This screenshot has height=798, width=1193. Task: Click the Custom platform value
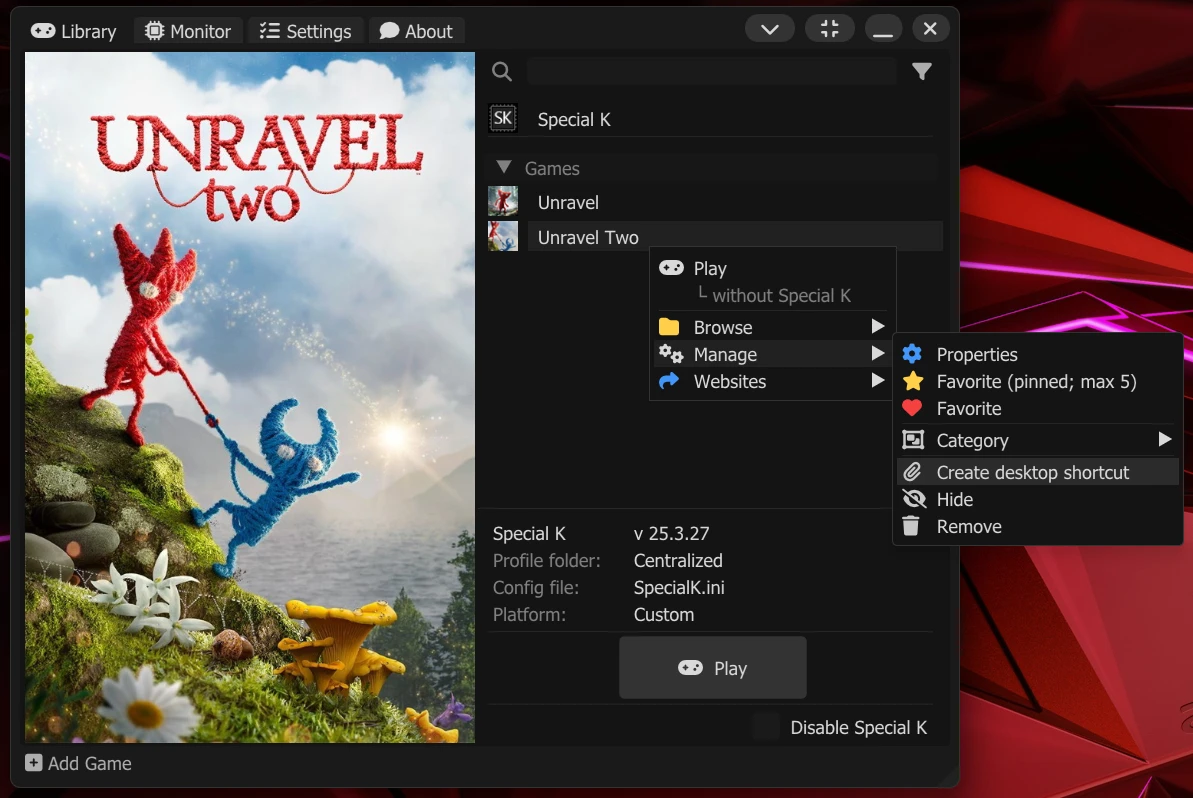click(x=663, y=615)
